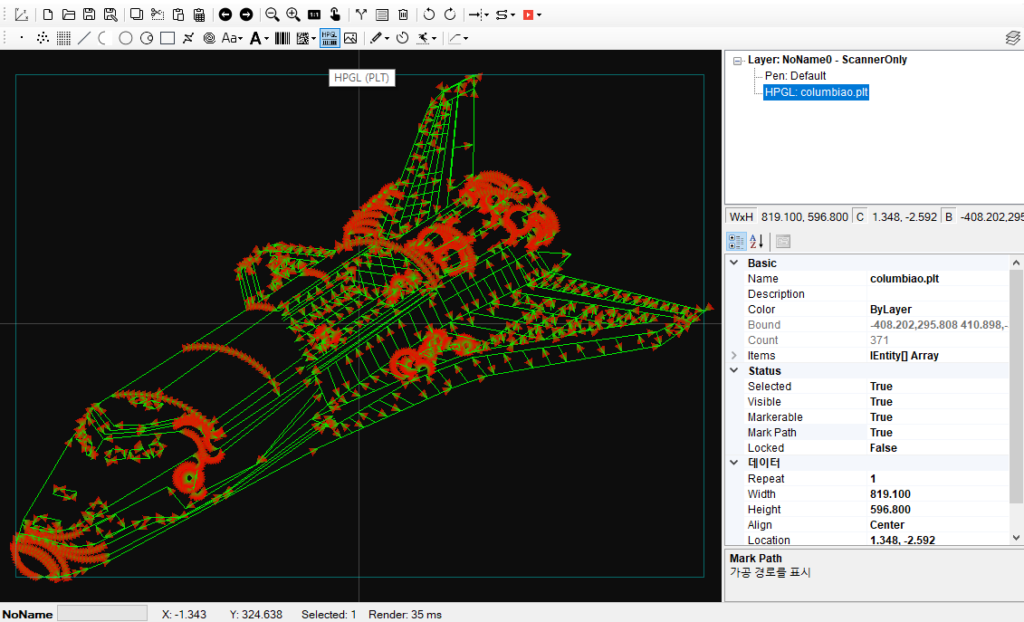Click the Render: 35 ms status text
The width and height of the screenshot is (1024, 622).
(x=405, y=614)
